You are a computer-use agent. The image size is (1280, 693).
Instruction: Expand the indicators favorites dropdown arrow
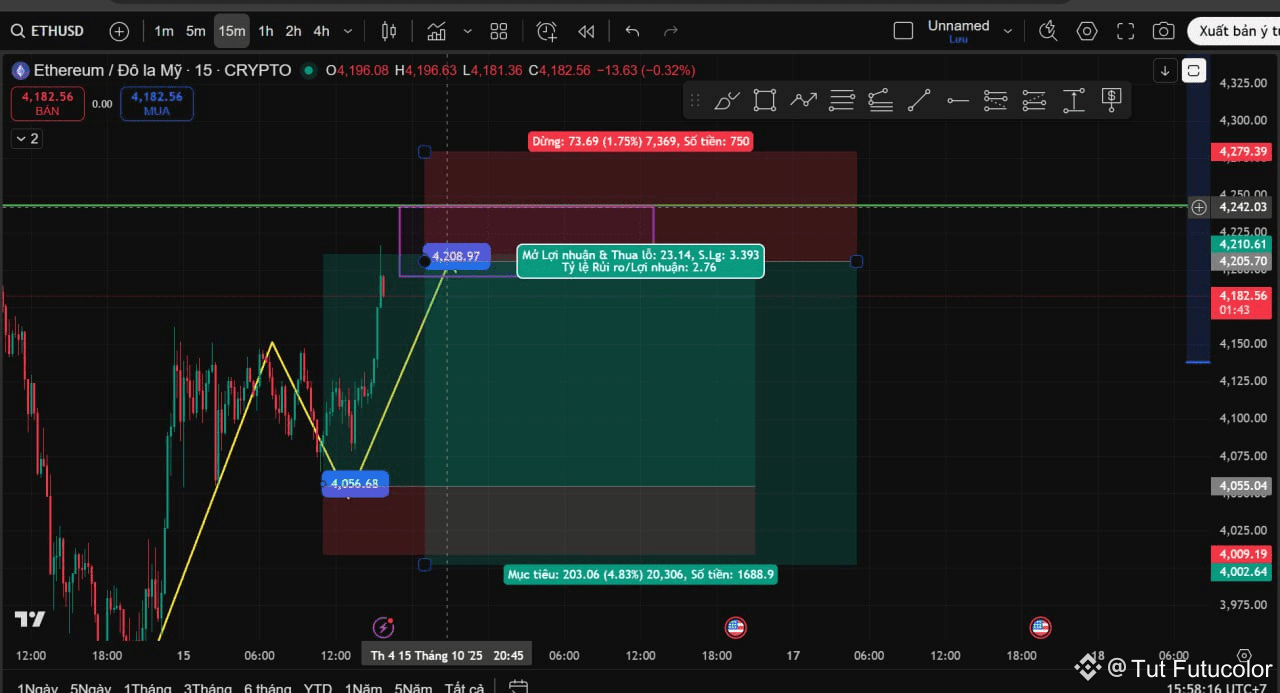(x=468, y=31)
